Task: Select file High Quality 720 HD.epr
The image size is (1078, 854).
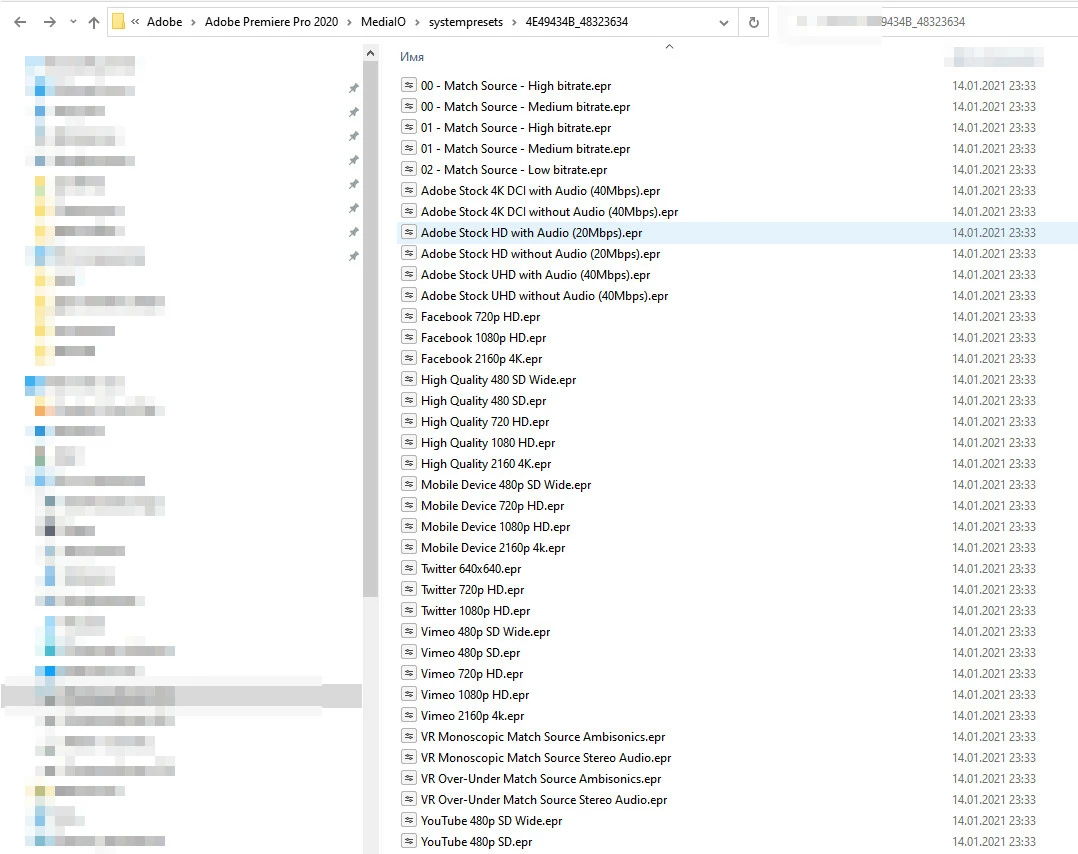Action: click(x=485, y=421)
